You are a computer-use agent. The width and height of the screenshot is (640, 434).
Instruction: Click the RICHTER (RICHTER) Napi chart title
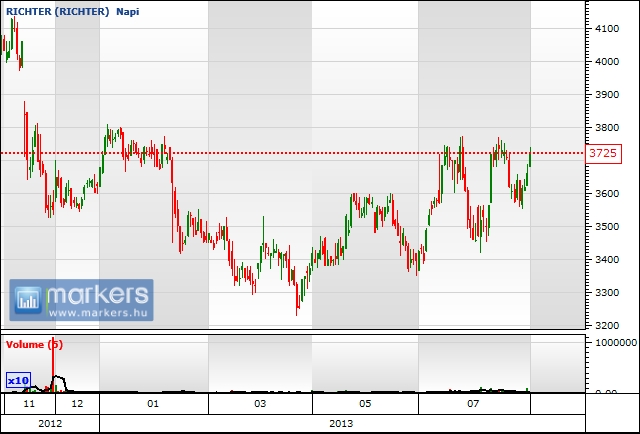click(x=72, y=11)
